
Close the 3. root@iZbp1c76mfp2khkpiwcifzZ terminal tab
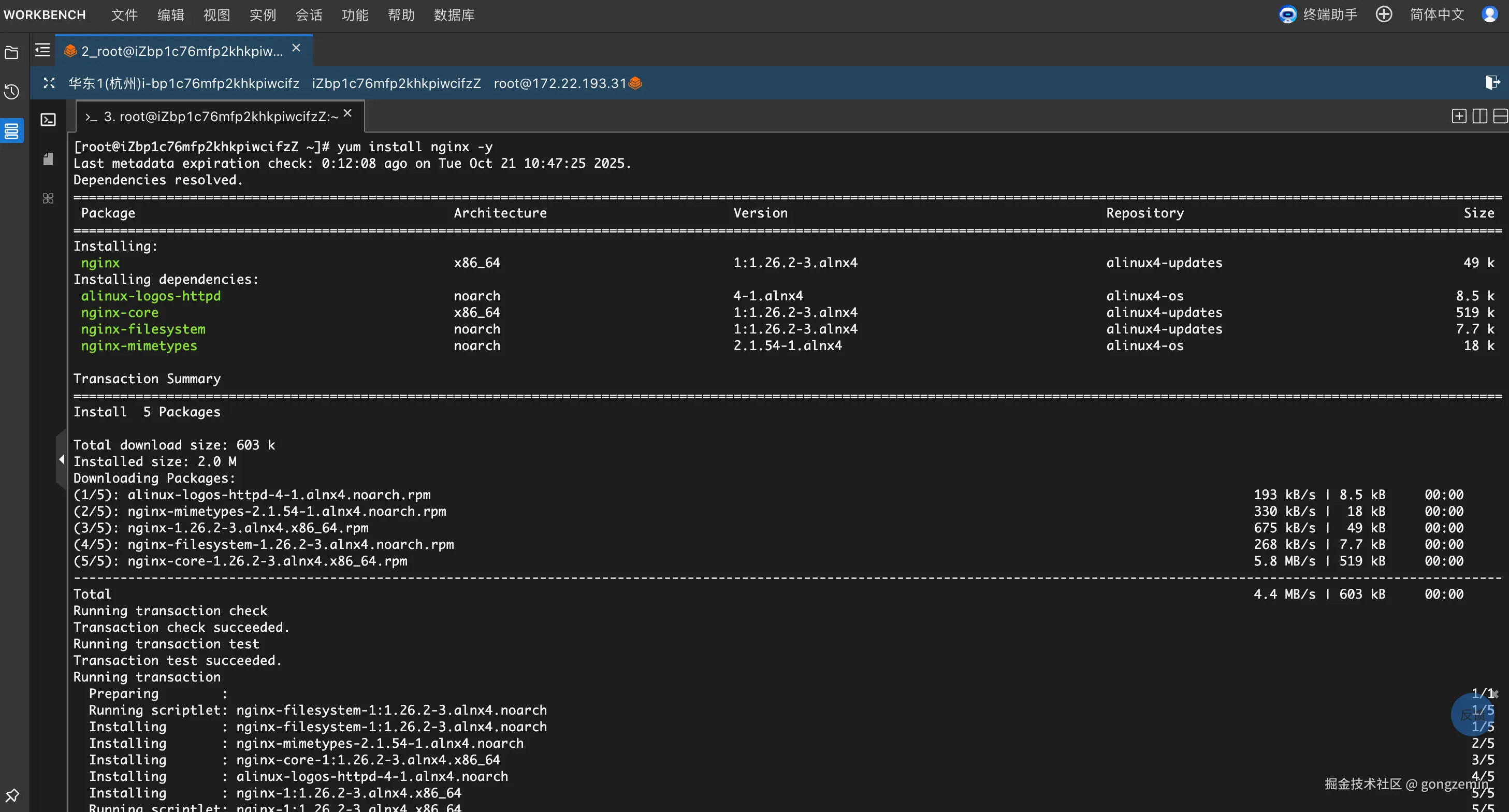pyautogui.click(x=348, y=113)
